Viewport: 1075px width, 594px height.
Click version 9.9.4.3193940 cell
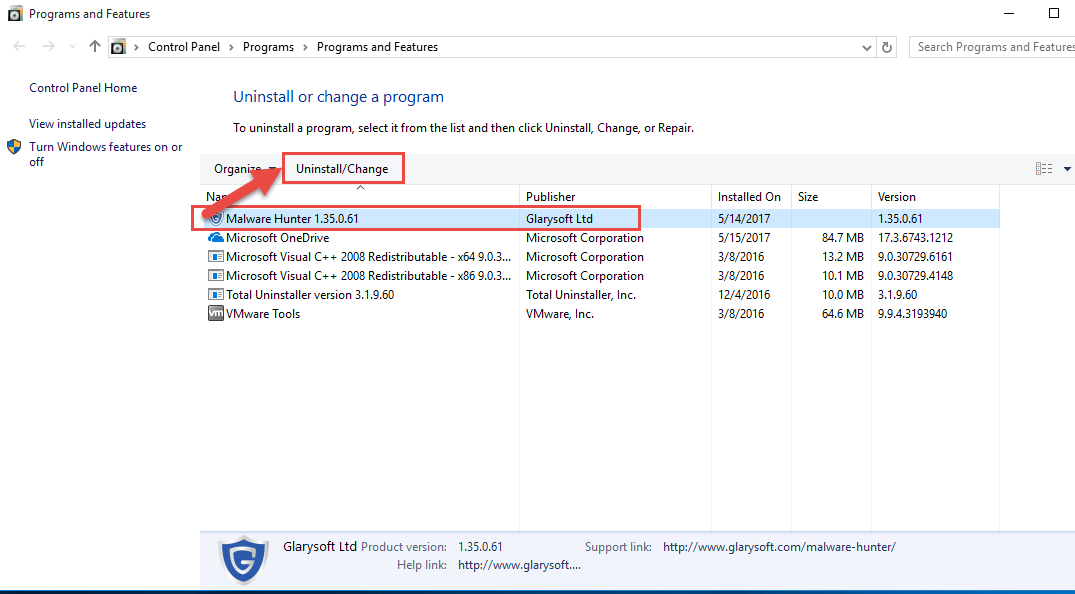(x=913, y=314)
